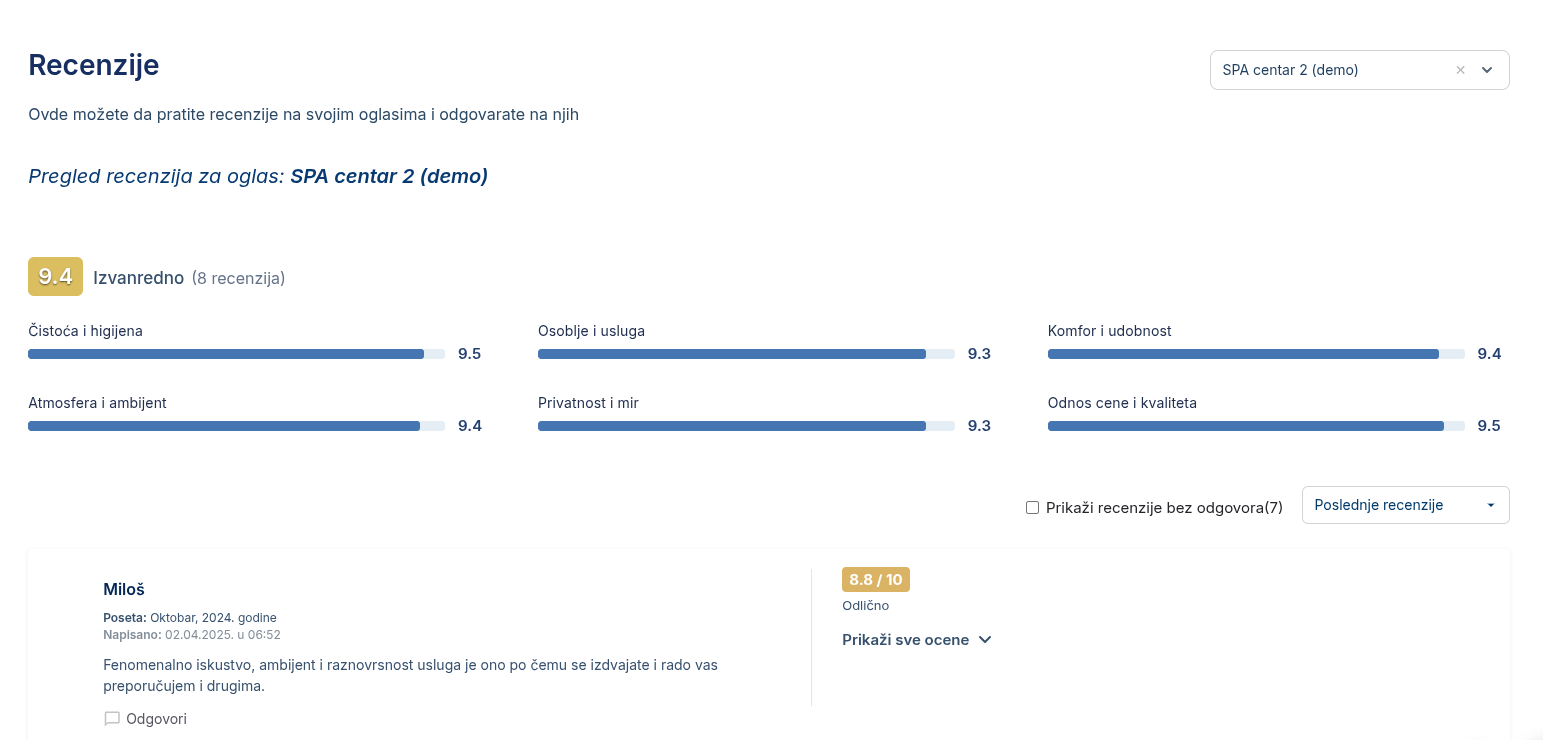Click the Čistoća i higijena rating bar

pos(236,354)
